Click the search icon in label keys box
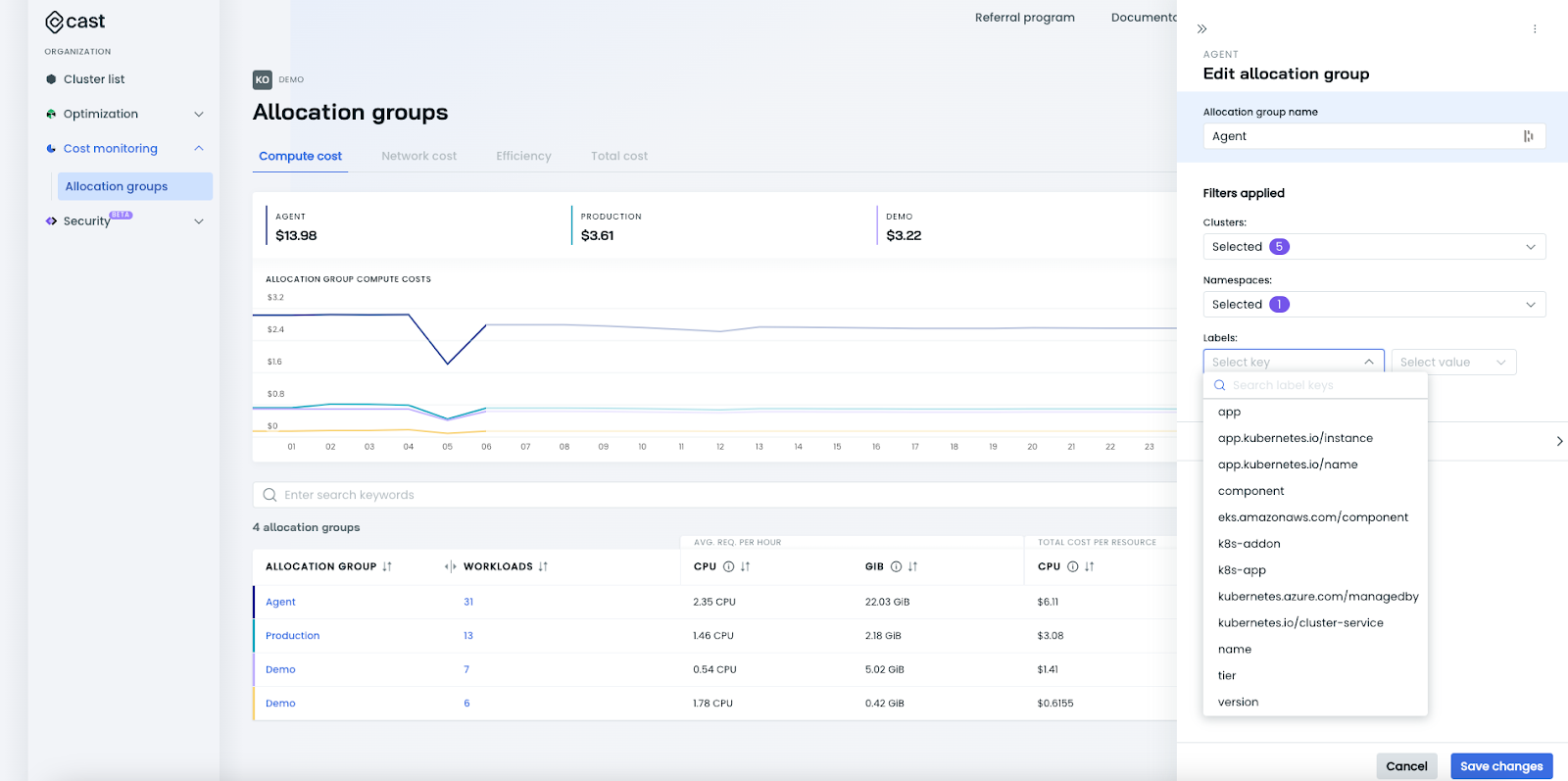Viewport: 1568px width, 781px height. (1220, 385)
